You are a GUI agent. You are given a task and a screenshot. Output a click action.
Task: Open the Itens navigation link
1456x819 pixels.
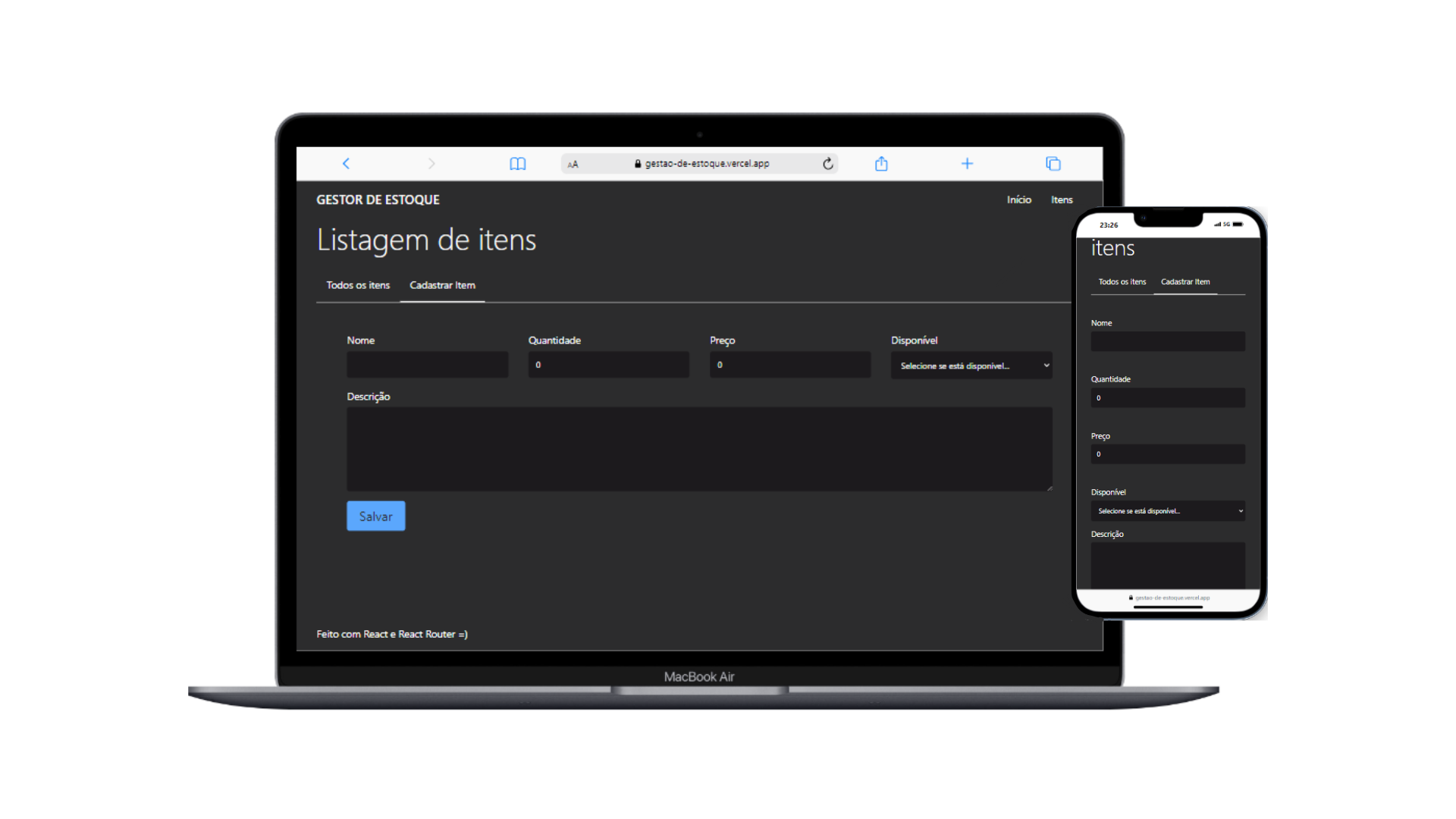coord(1062,199)
